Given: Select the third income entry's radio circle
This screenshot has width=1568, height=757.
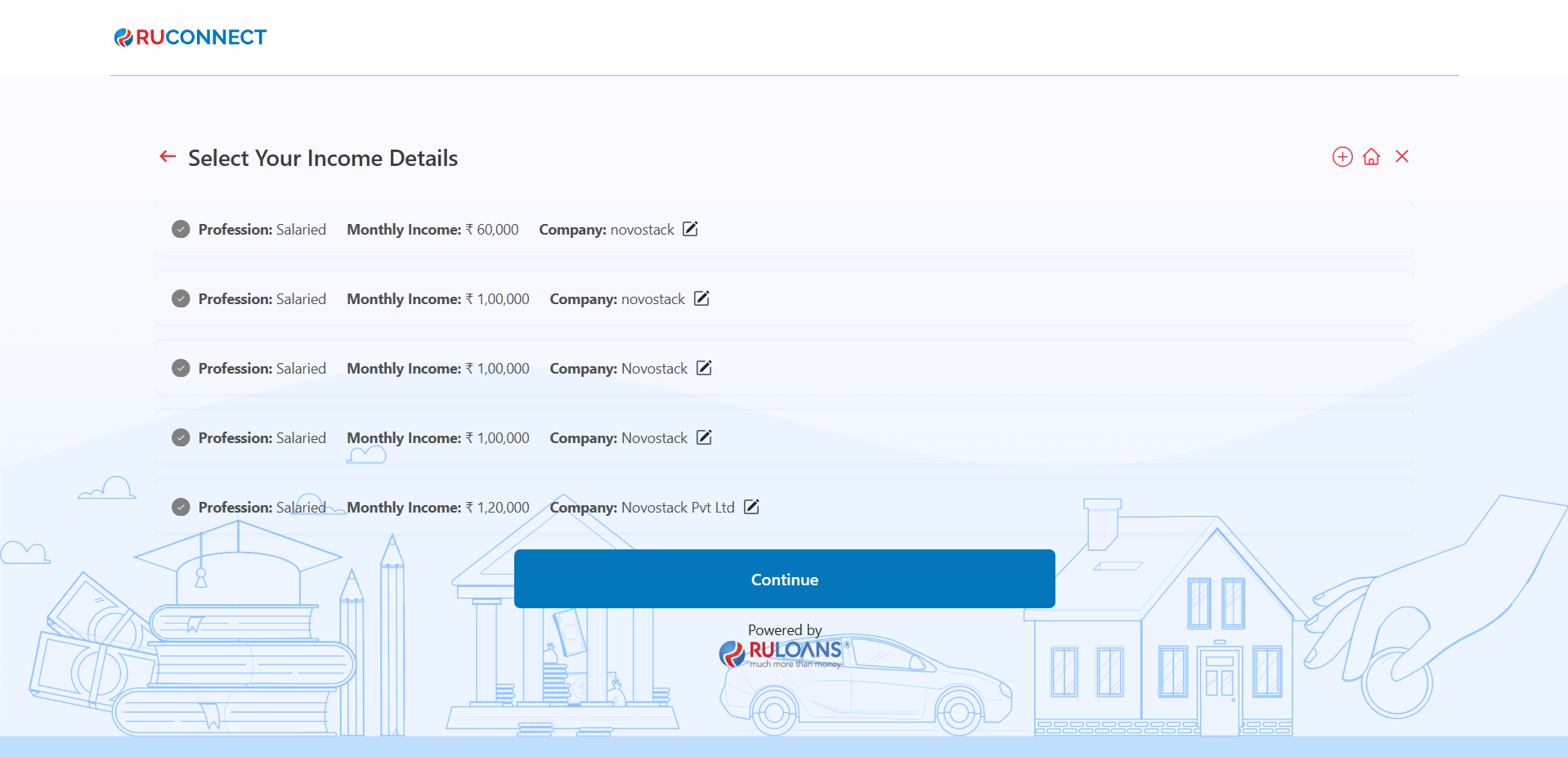Looking at the screenshot, I should pyautogui.click(x=181, y=369).
